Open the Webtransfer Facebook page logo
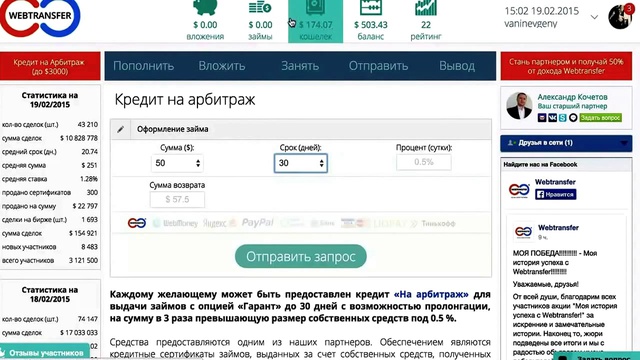640x360 pixels. 519,190
